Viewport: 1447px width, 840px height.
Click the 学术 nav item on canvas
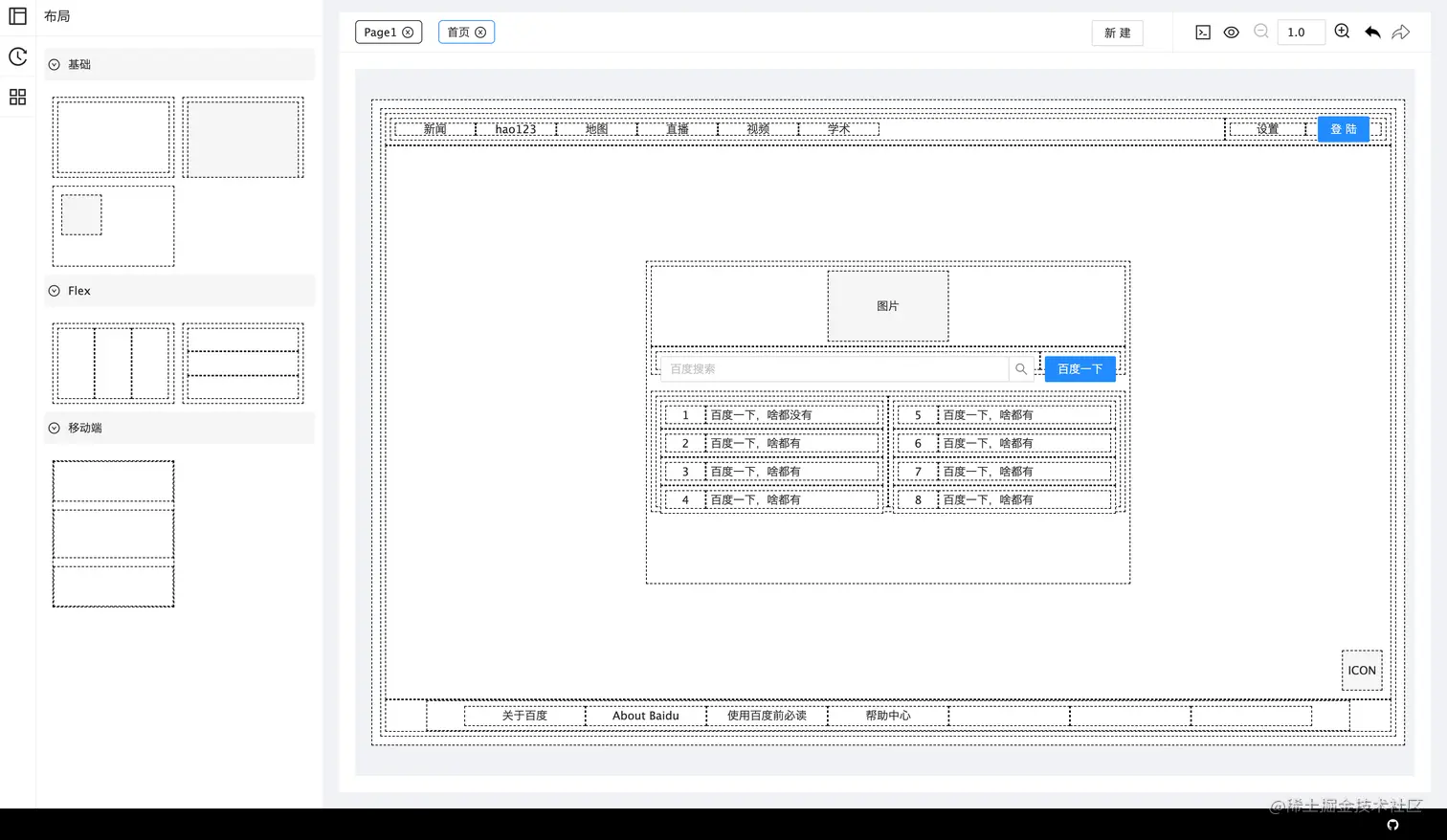pos(839,129)
